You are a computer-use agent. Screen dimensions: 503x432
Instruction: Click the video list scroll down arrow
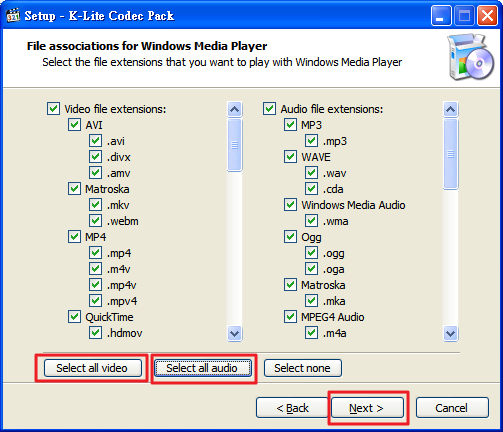coord(235,333)
